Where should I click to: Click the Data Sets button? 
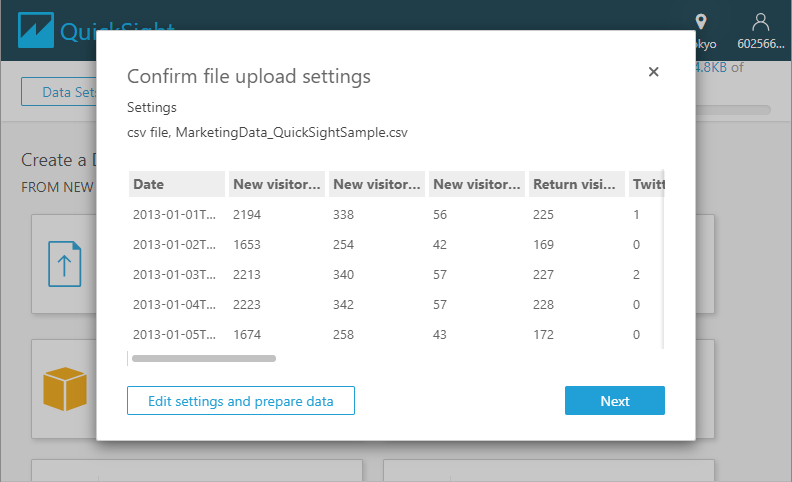[60, 92]
